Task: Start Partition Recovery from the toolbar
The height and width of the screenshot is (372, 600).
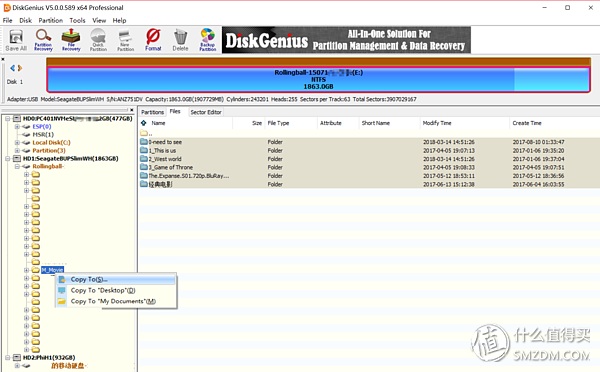Action: tap(43, 40)
